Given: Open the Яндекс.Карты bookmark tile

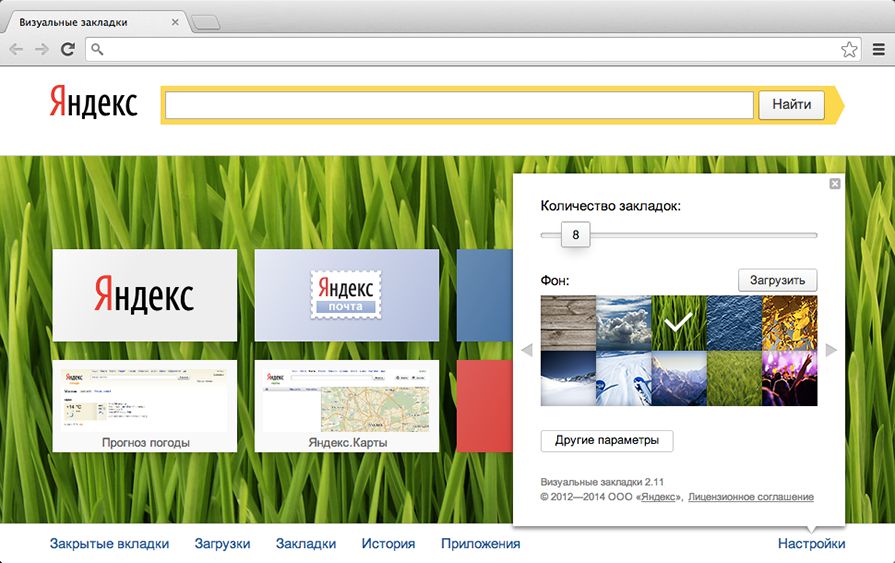Looking at the screenshot, I should (x=347, y=406).
